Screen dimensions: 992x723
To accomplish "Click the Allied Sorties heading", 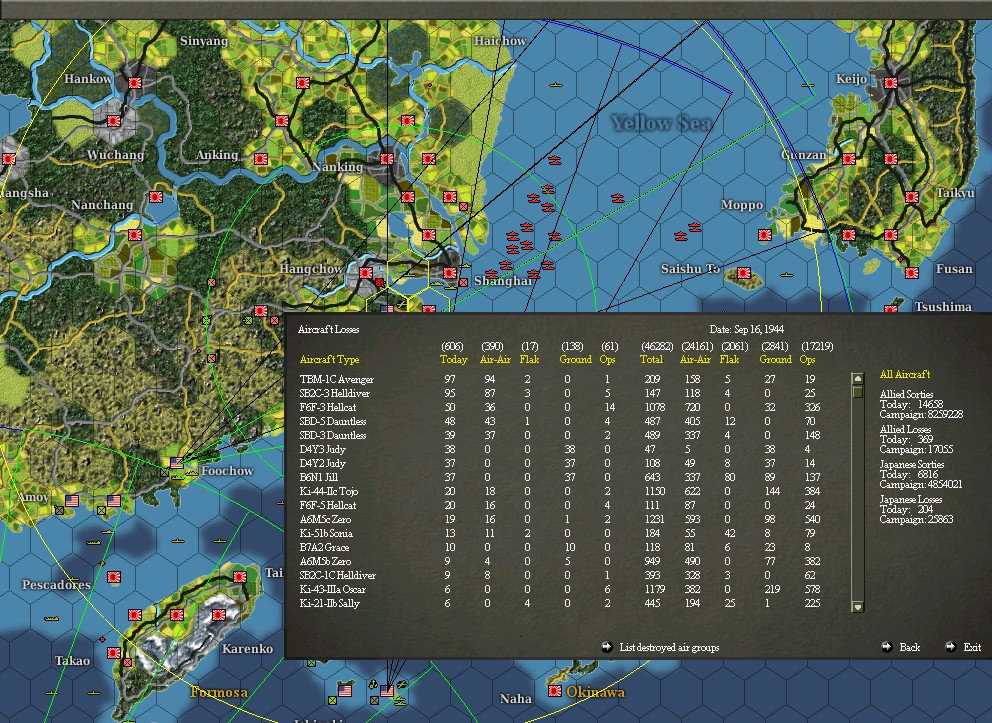I will tap(906, 394).
